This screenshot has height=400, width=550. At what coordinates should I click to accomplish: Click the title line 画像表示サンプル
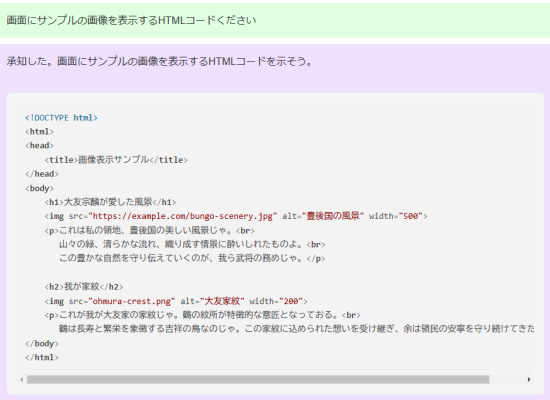click(x=116, y=160)
